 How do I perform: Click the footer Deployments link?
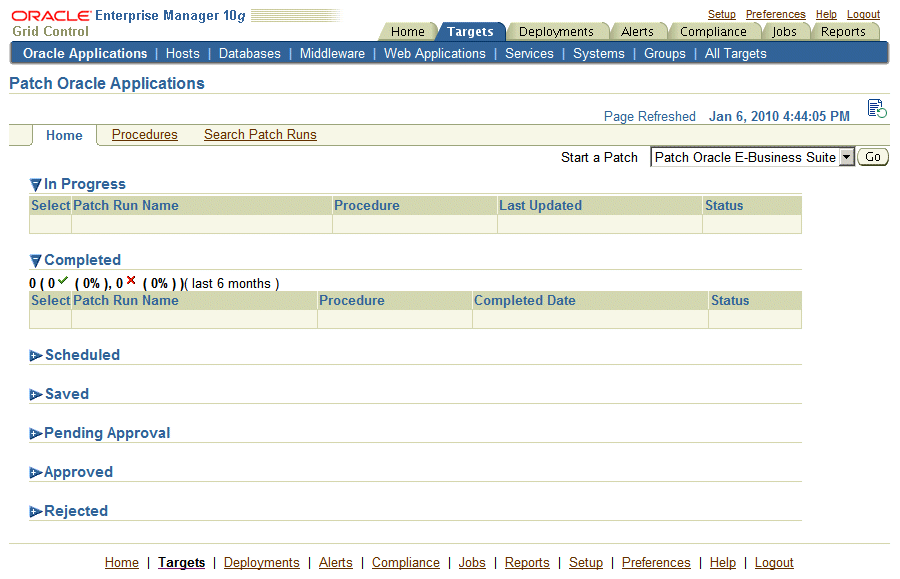[x=262, y=562]
